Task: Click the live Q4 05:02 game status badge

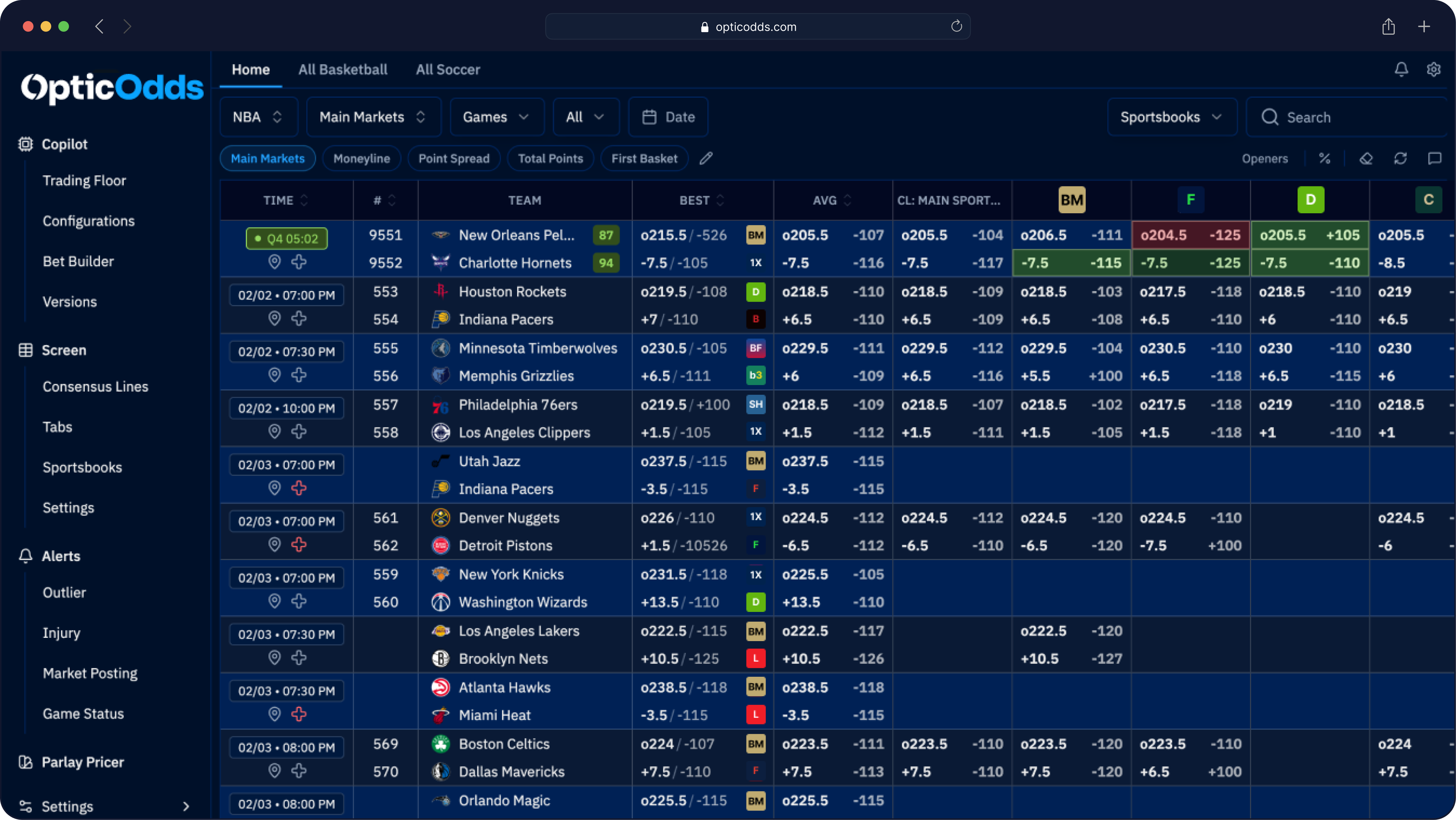Action: coord(287,238)
